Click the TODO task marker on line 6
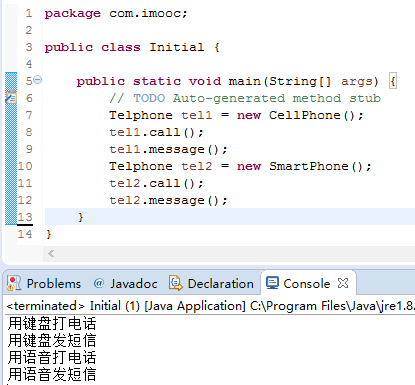This screenshot has height=385, width=415. pyautogui.click(x=11, y=97)
